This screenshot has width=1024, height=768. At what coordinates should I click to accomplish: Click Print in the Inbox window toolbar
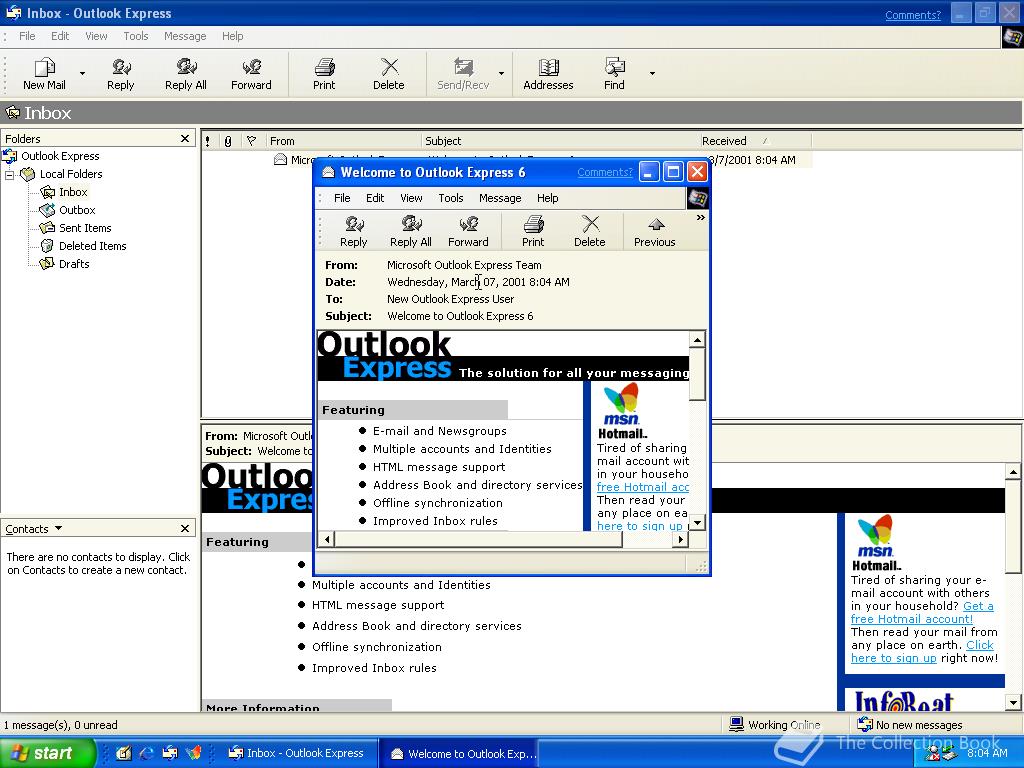point(324,74)
